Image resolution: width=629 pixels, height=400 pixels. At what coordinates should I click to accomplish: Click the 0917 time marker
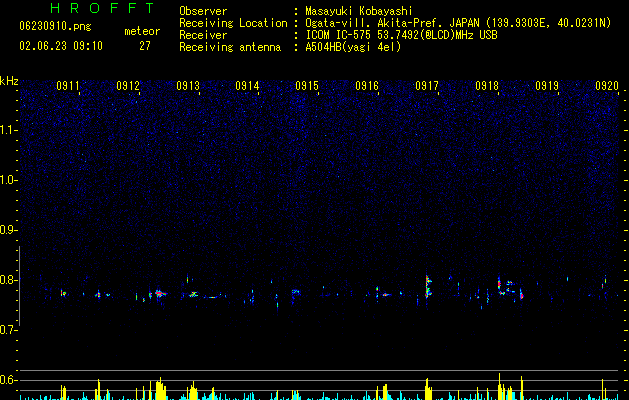(x=427, y=86)
